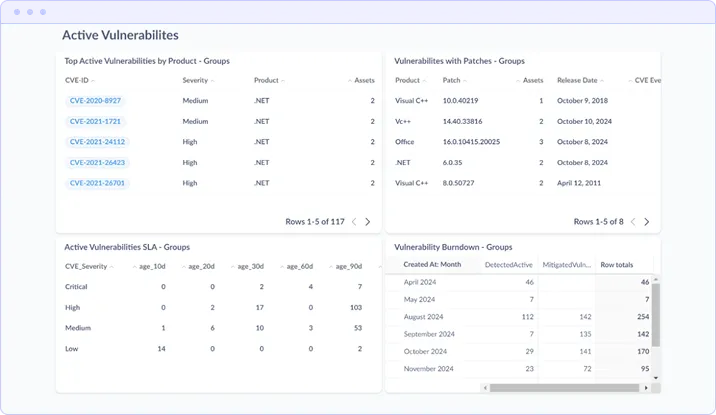Click the 'Rows 1-5 of 117' label
Viewport: 716px width, 415px height.
[x=315, y=222]
